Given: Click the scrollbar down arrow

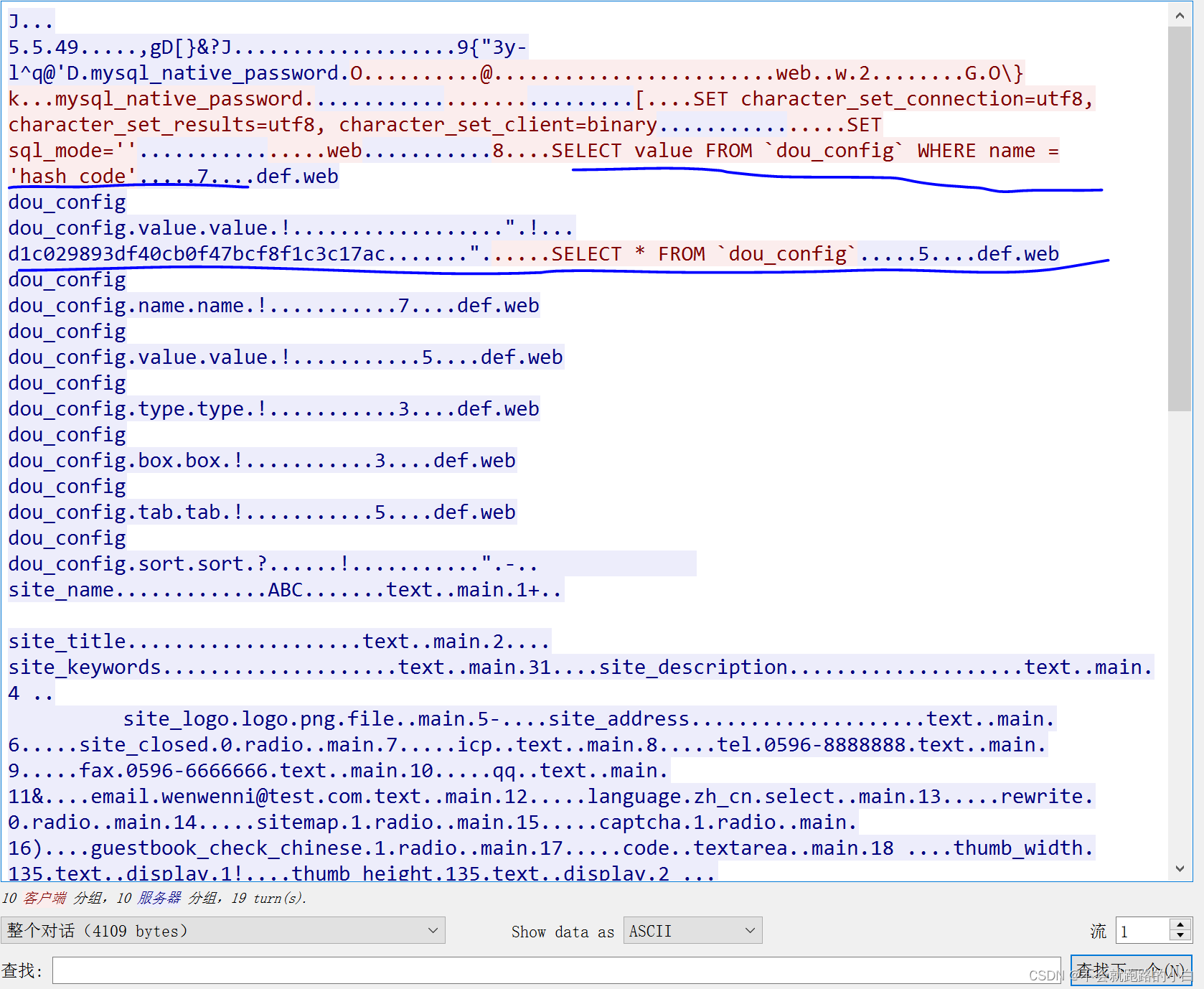Looking at the screenshot, I should click(x=1180, y=868).
